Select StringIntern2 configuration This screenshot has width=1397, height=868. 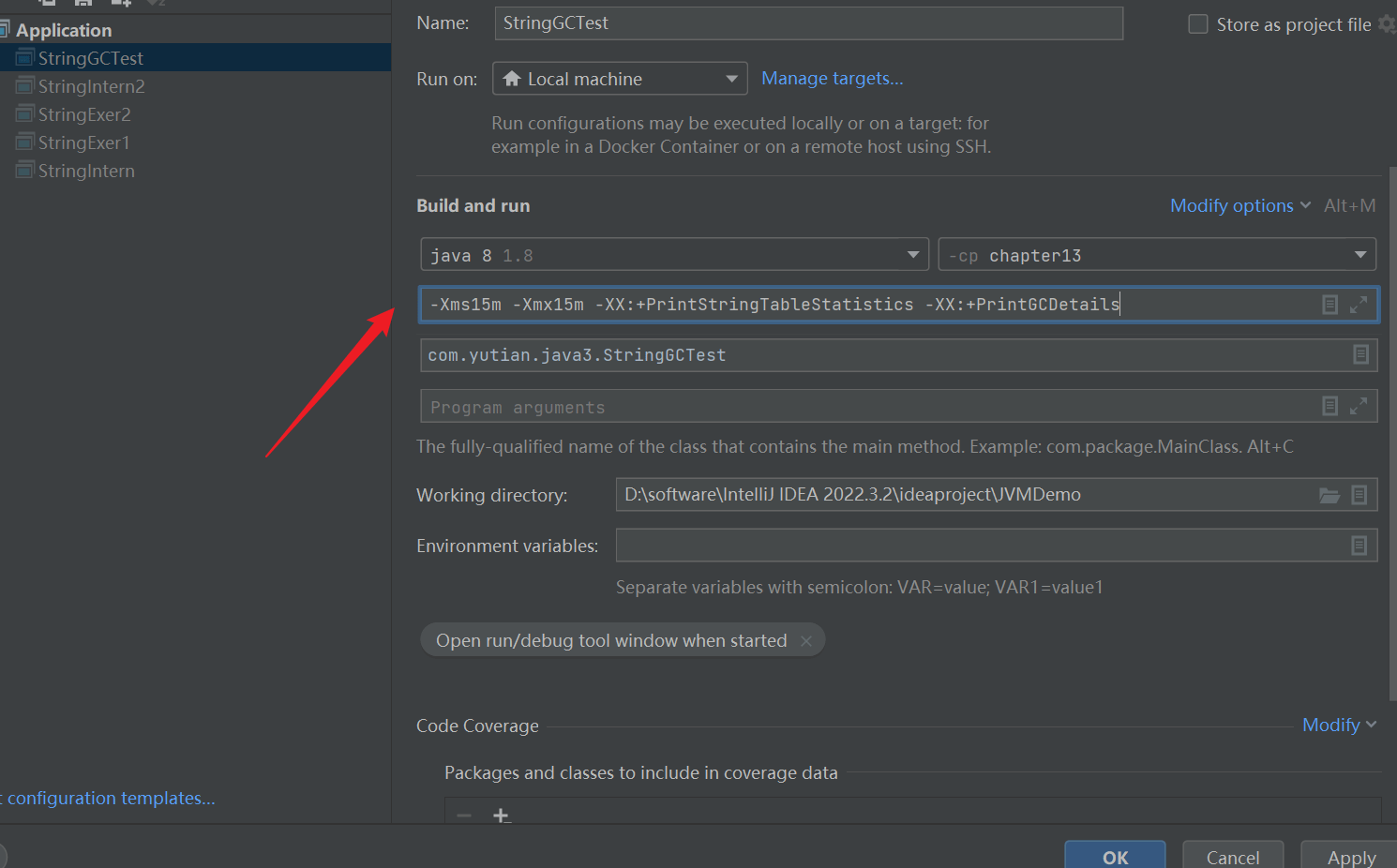pyautogui.click(x=91, y=86)
